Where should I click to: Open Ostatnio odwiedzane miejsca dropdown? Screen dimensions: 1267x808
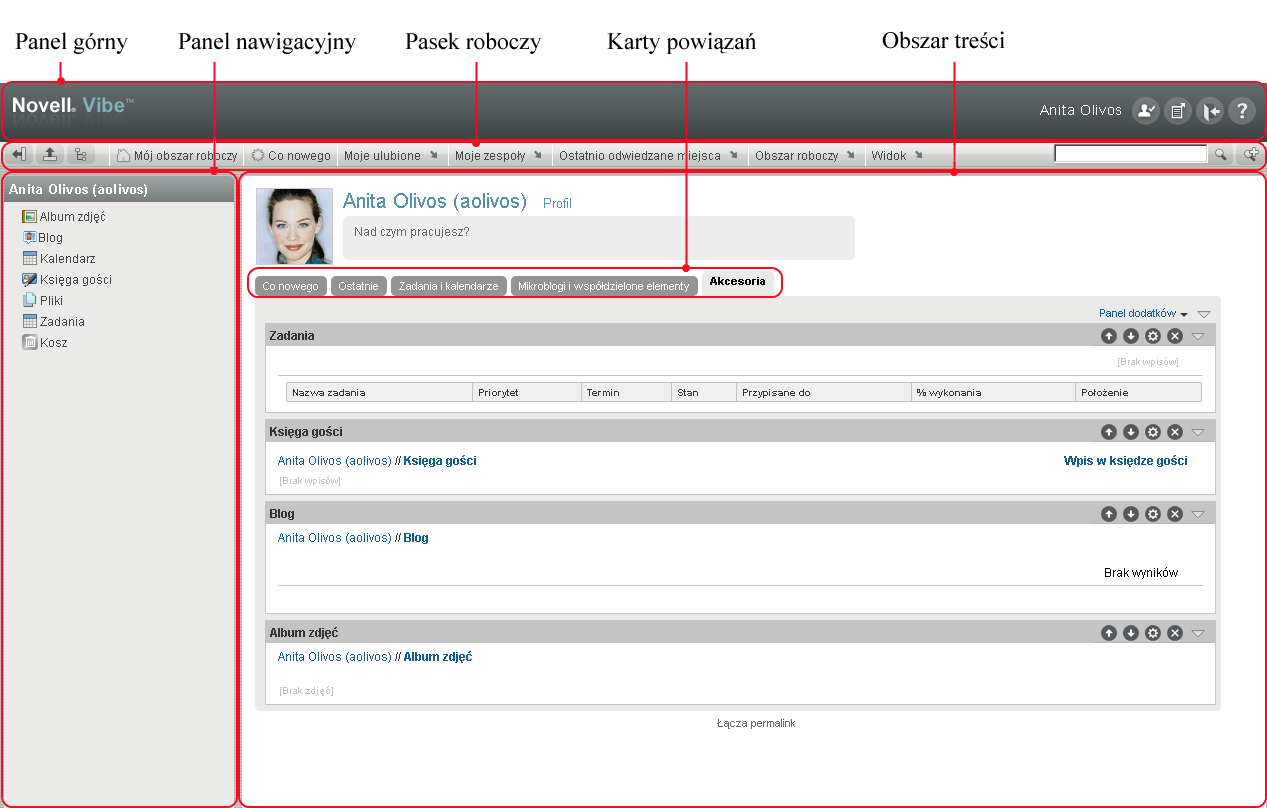click(648, 156)
